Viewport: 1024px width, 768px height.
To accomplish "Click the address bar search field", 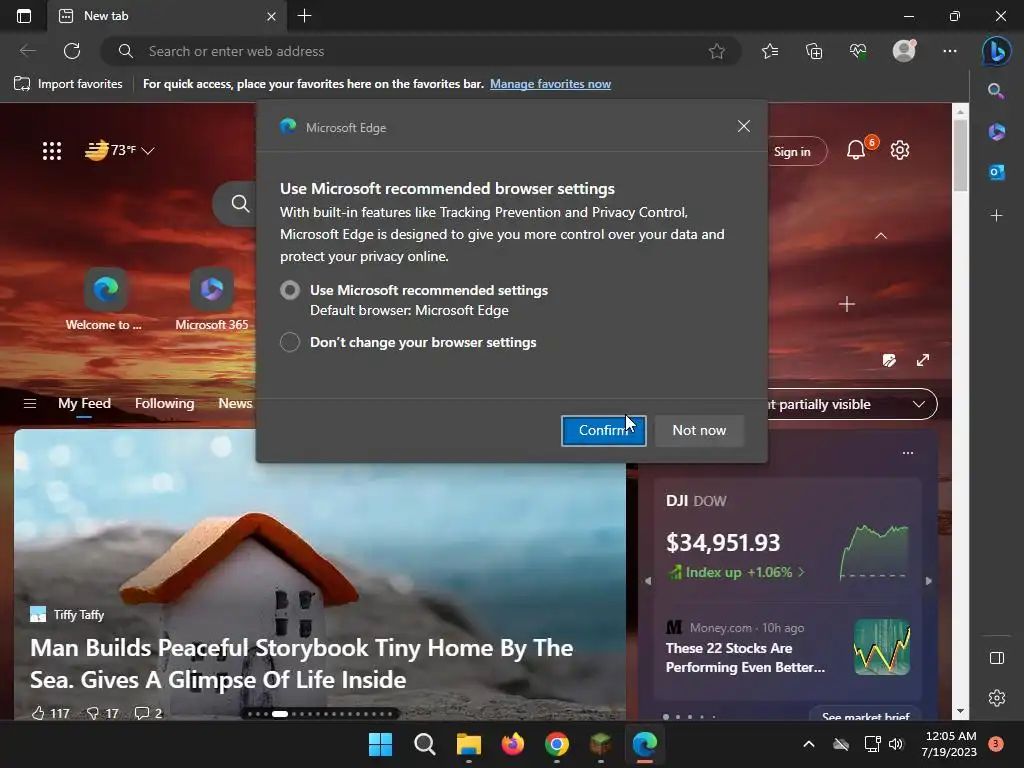I will [421, 51].
